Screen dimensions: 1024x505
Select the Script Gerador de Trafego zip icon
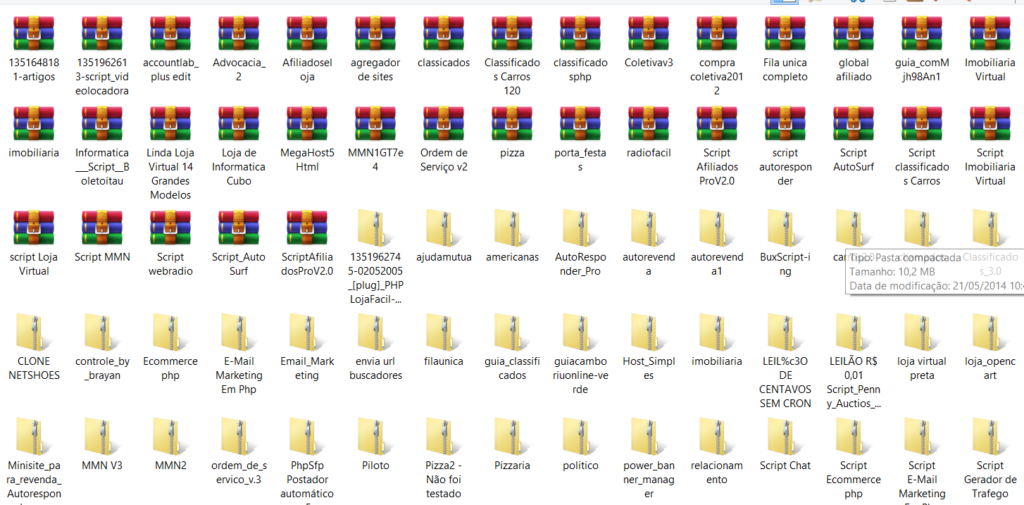coord(990,436)
